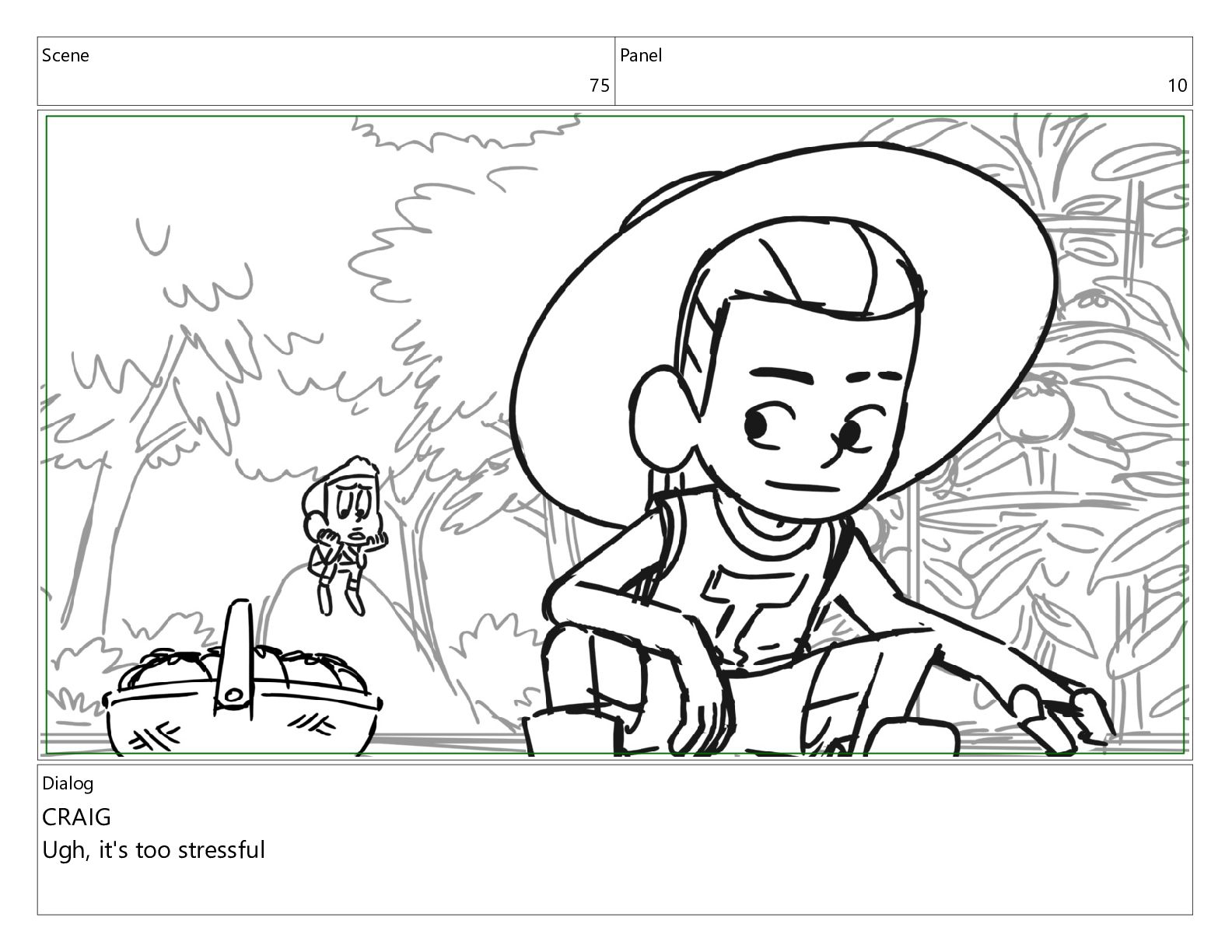Click scene number 75
The image size is (1232, 952).
click(x=599, y=86)
